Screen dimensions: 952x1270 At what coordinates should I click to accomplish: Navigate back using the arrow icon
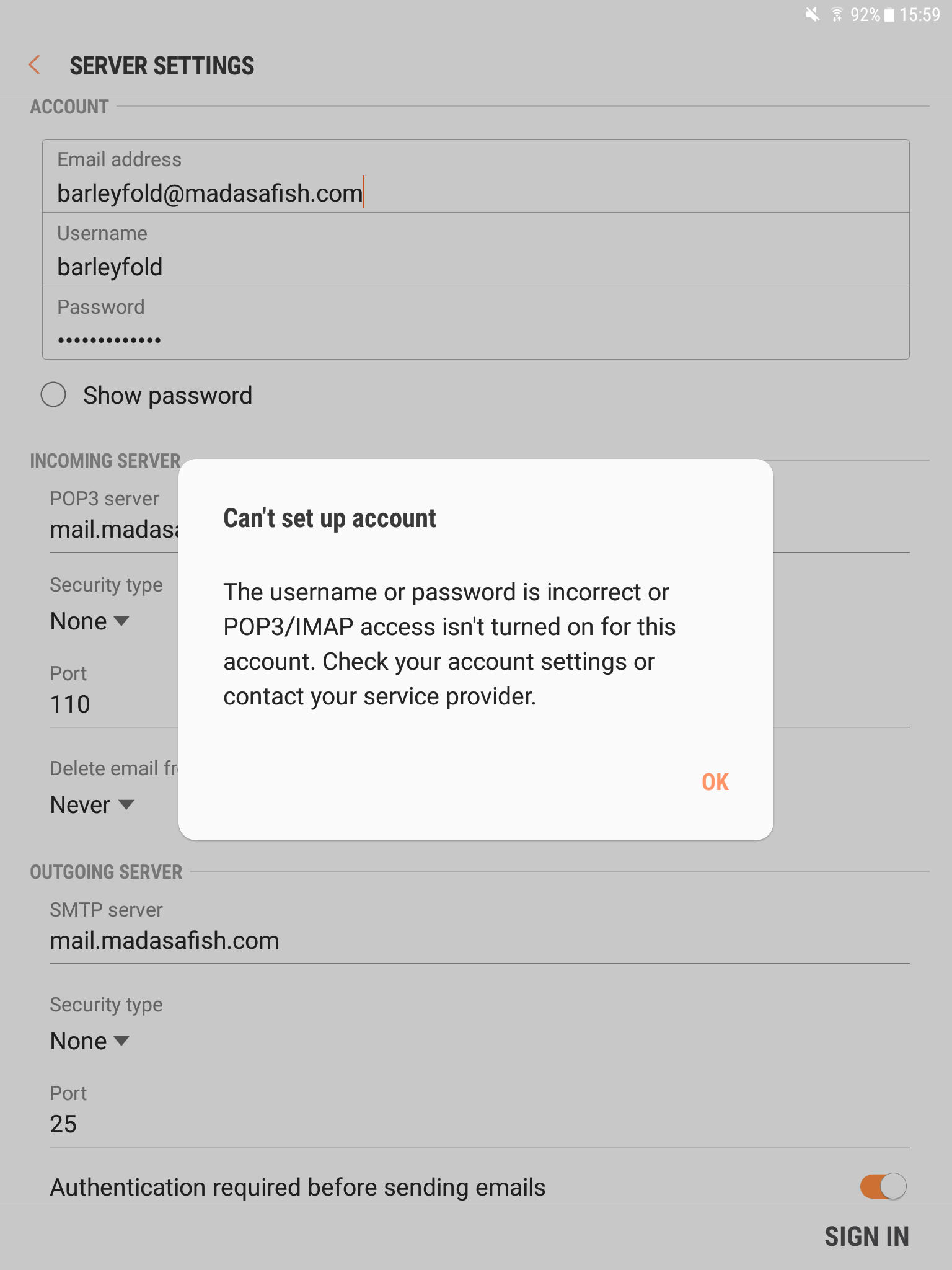36,65
